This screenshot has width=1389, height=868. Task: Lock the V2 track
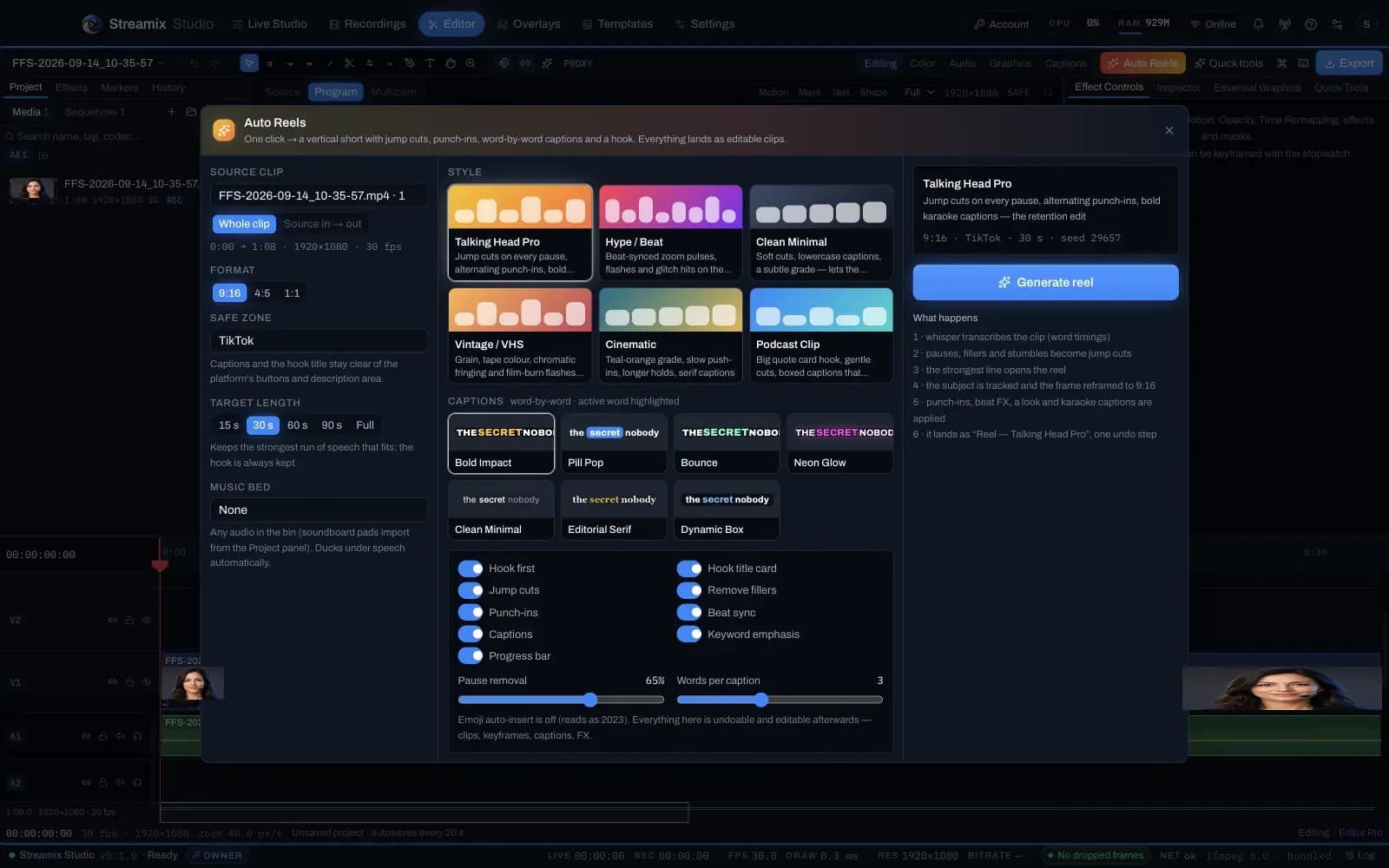tap(129, 621)
